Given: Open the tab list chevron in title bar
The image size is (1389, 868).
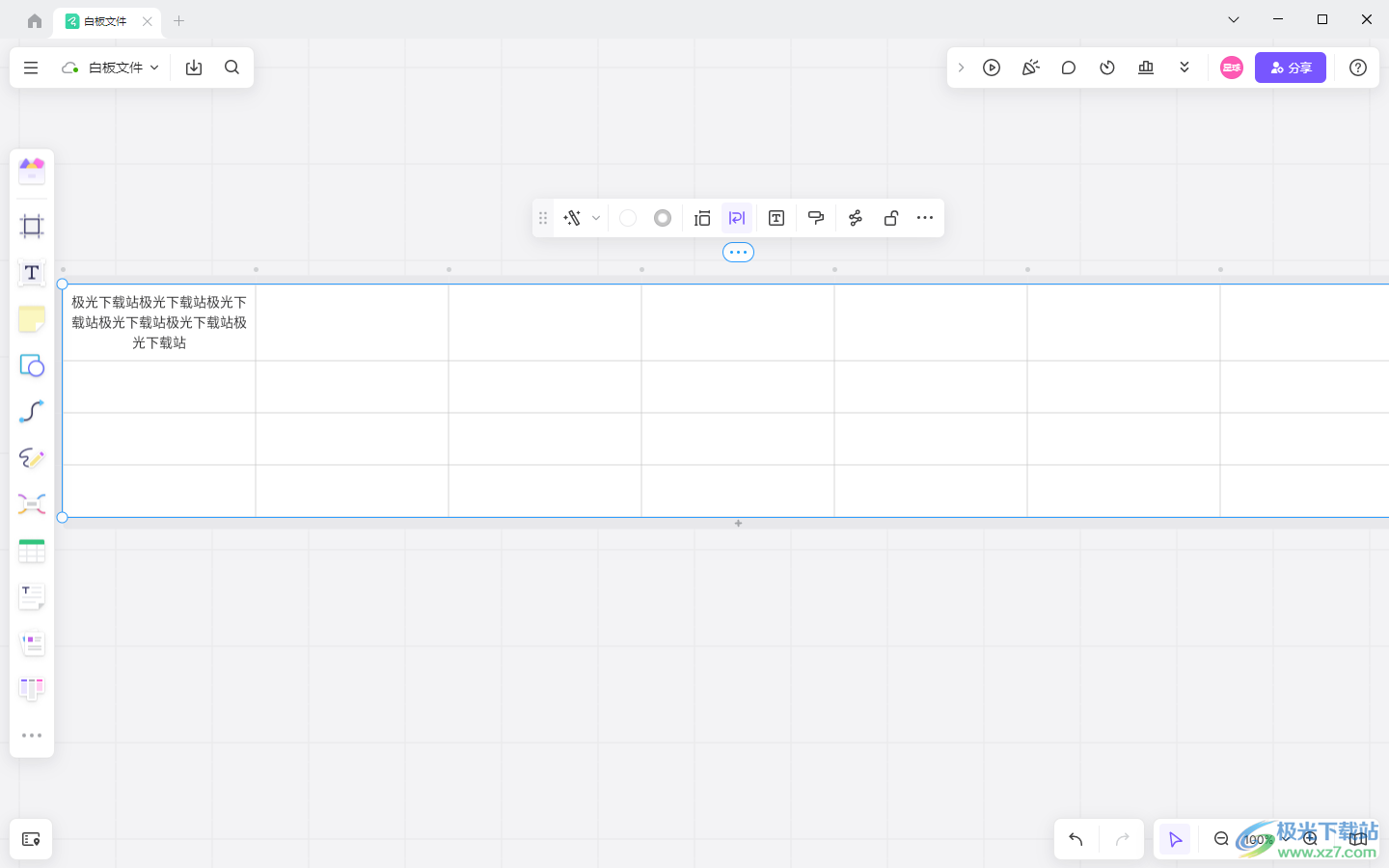Looking at the screenshot, I should [x=1234, y=19].
